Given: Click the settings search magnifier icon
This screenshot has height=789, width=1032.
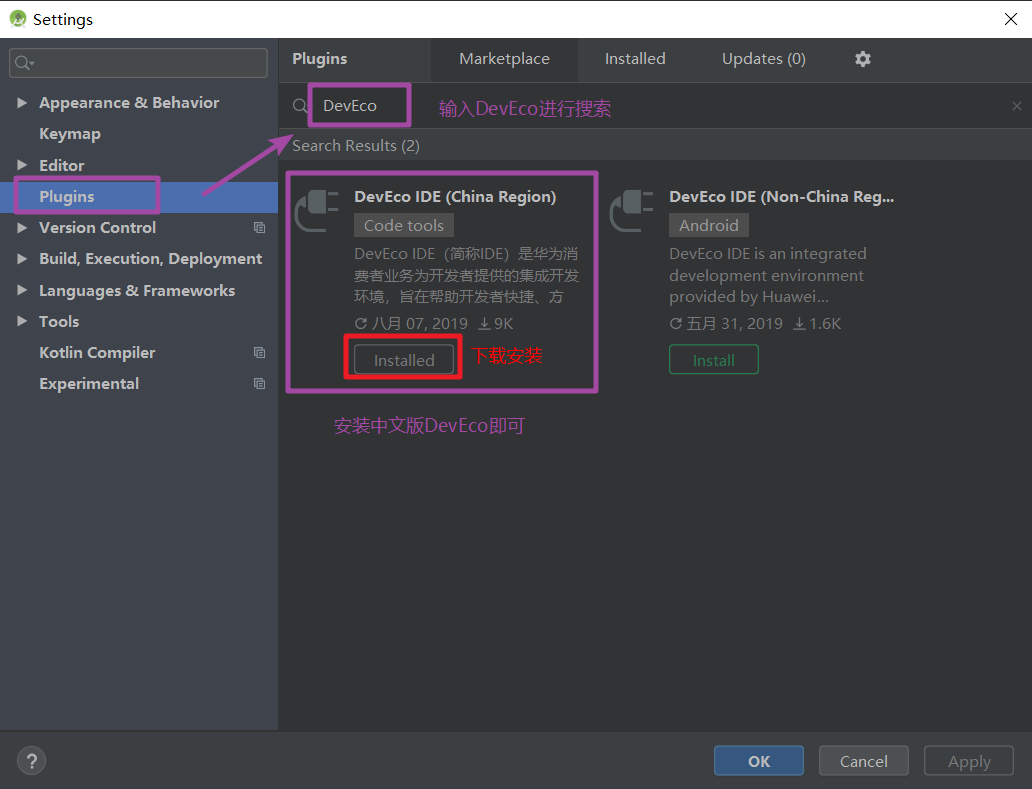Looking at the screenshot, I should pyautogui.click(x=24, y=63).
